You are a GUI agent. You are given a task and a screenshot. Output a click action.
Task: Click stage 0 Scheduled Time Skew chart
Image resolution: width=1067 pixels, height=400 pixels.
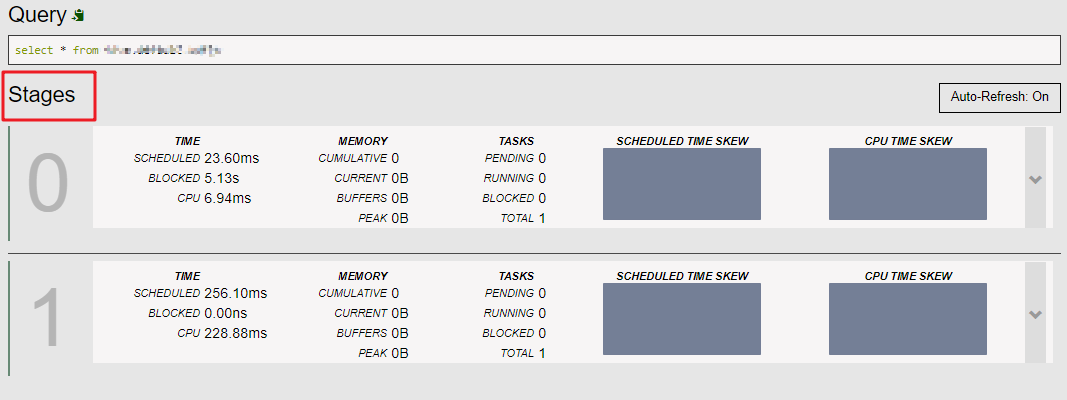682,184
